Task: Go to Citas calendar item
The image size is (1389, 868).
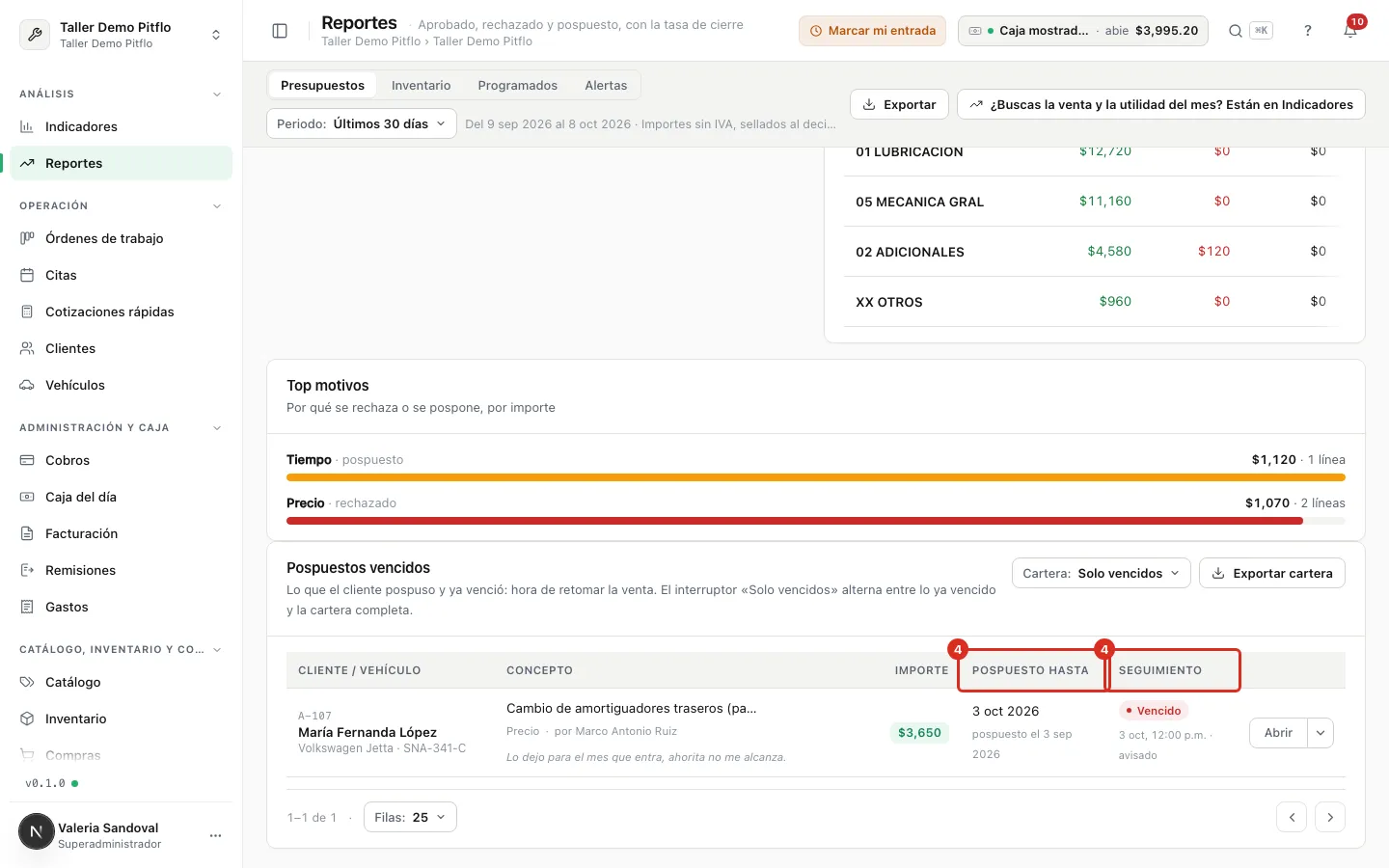Action: pyautogui.click(x=122, y=275)
